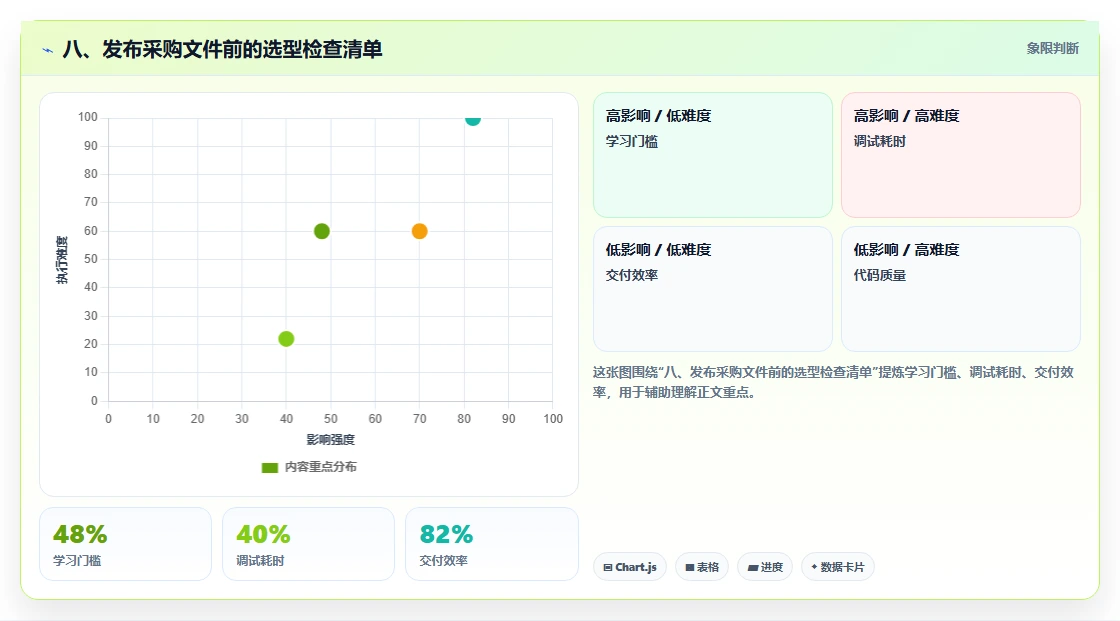Click the 进度 tag

coord(765,567)
